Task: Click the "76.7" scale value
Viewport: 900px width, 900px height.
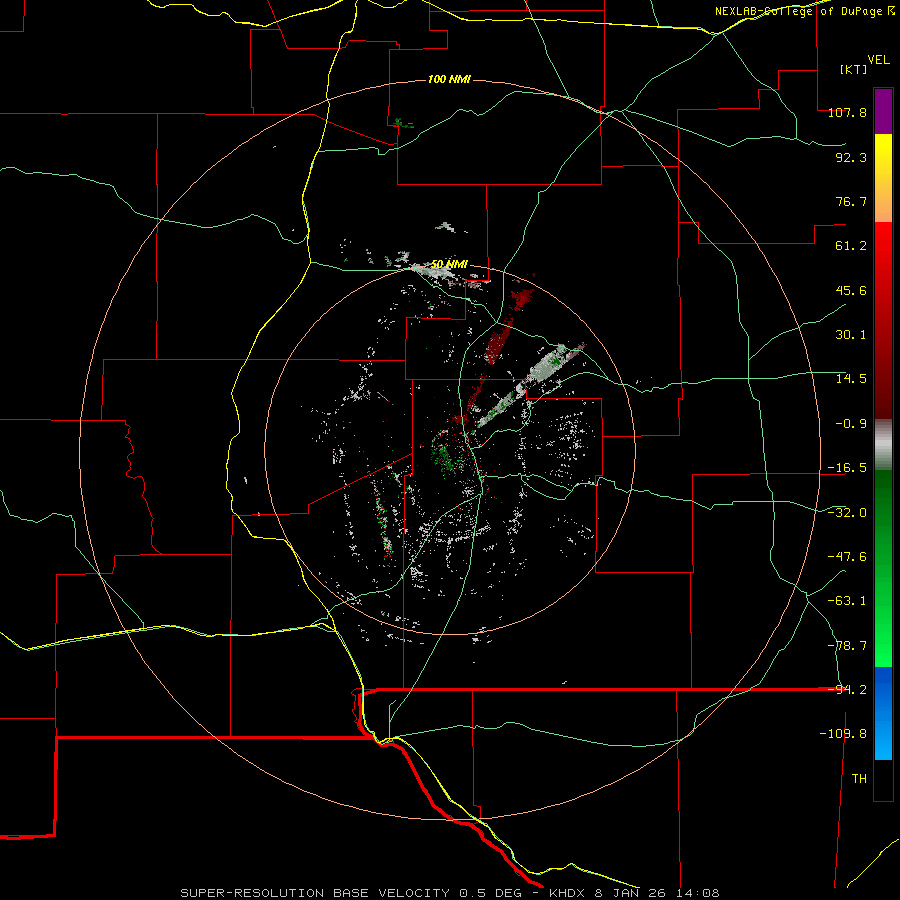Action: coord(851,201)
